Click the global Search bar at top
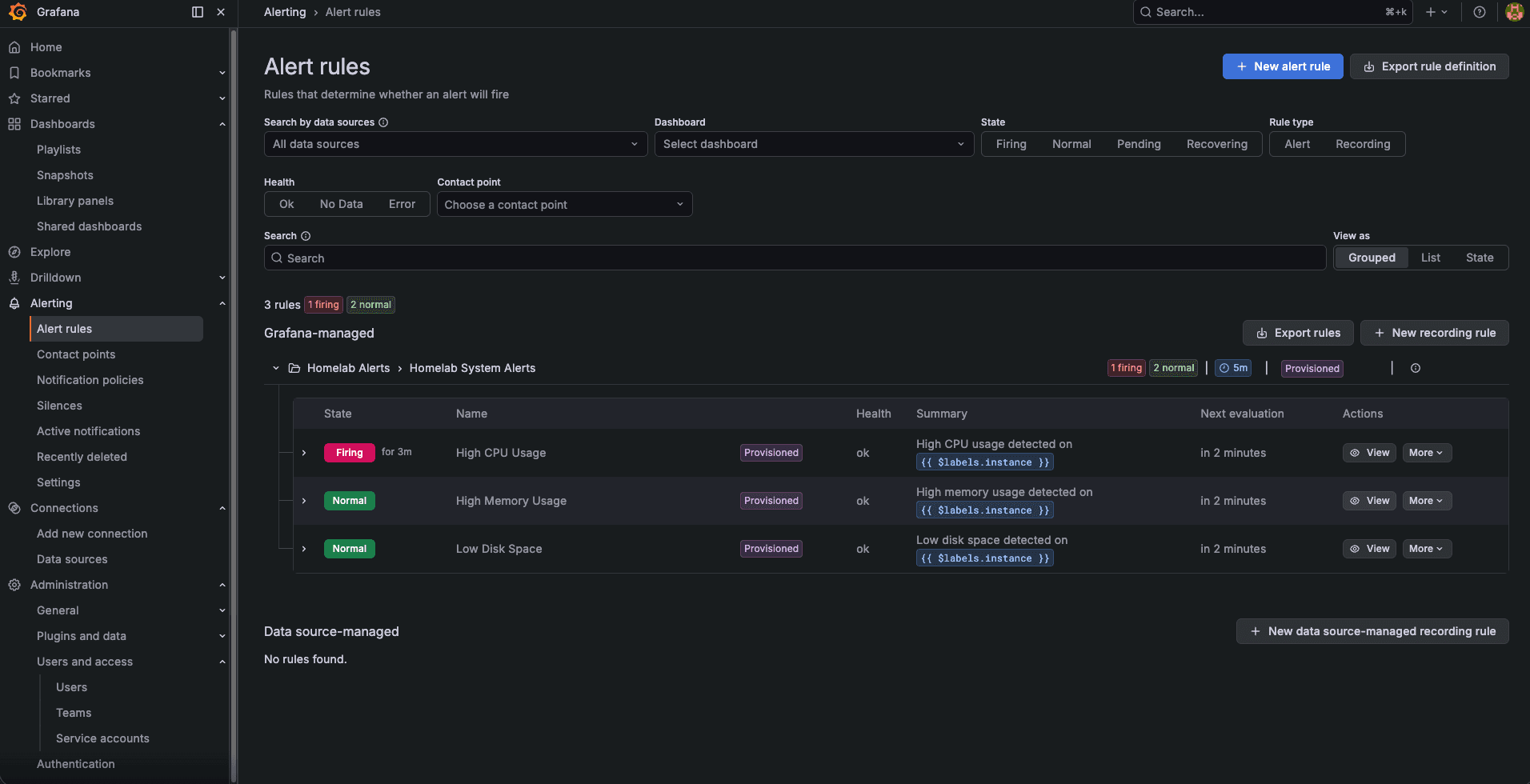The height and width of the screenshot is (784, 1530). pos(1272,12)
